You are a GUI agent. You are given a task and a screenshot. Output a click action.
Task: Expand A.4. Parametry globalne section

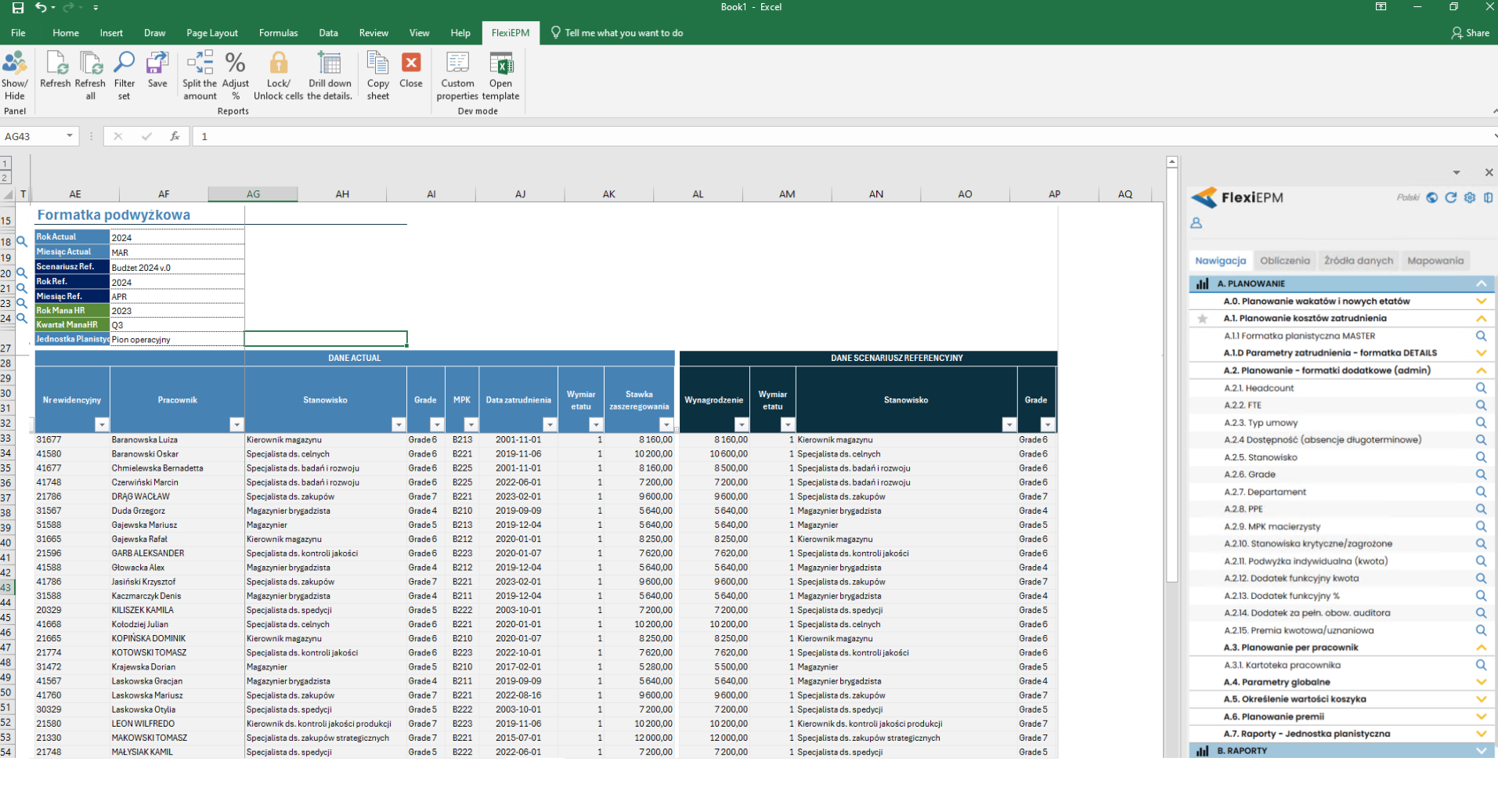point(1481,682)
